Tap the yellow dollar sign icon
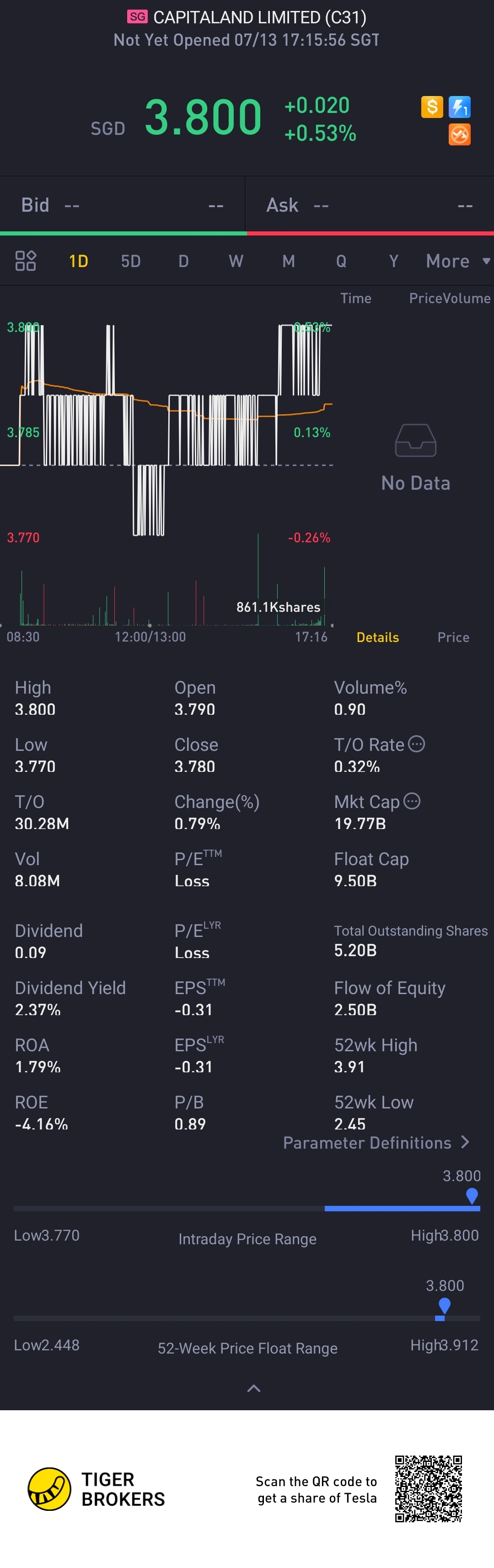The height and width of the screenshot is (1568, 494). point(432,107)
